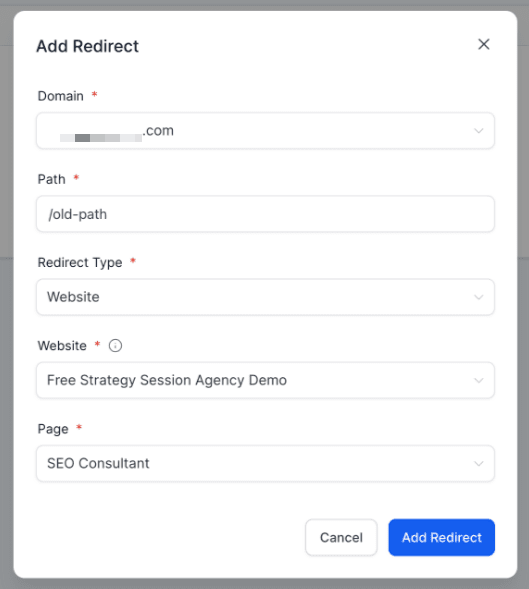The image size is (529, 589).
Task: Click the Domain field label
Action: (60, 96)
